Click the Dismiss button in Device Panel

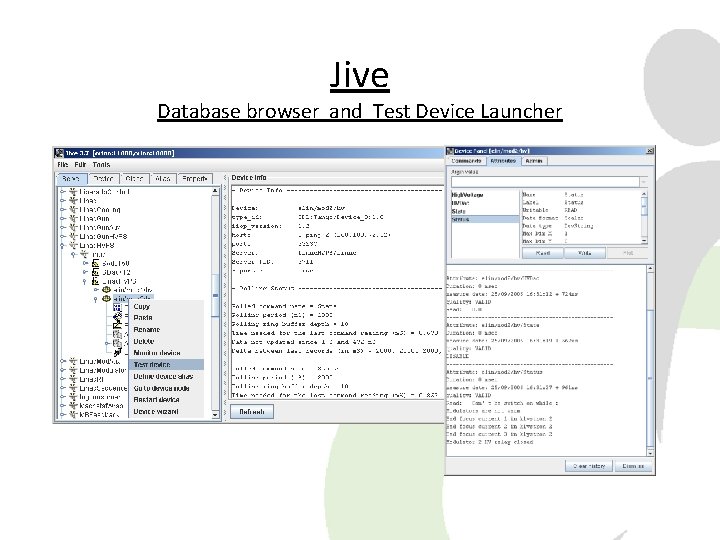click(633, 466)
